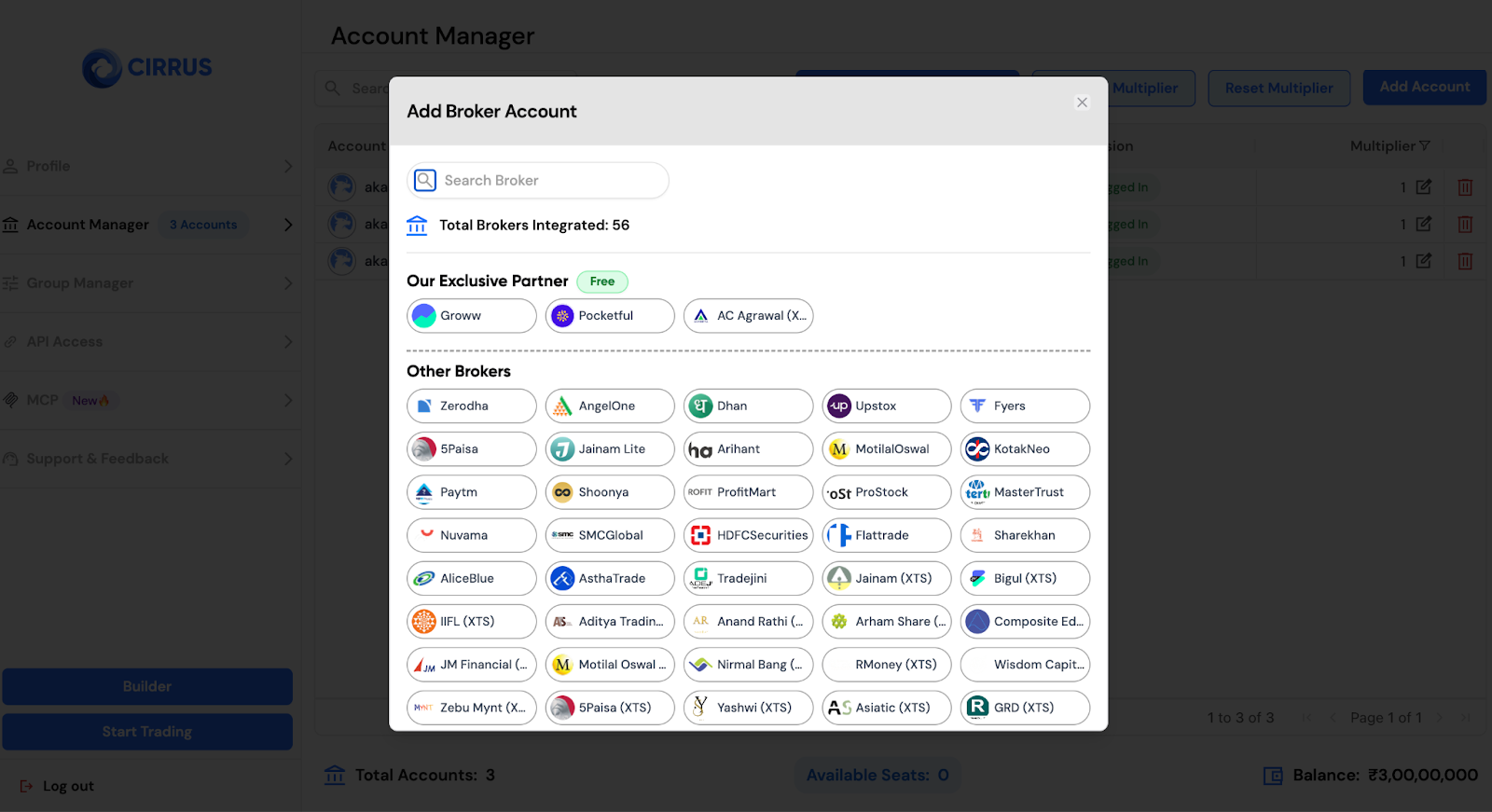Close the Add Broker Account dialog
The height and width of the screenshot is (812, 1492).
[x=1082, y=103]
